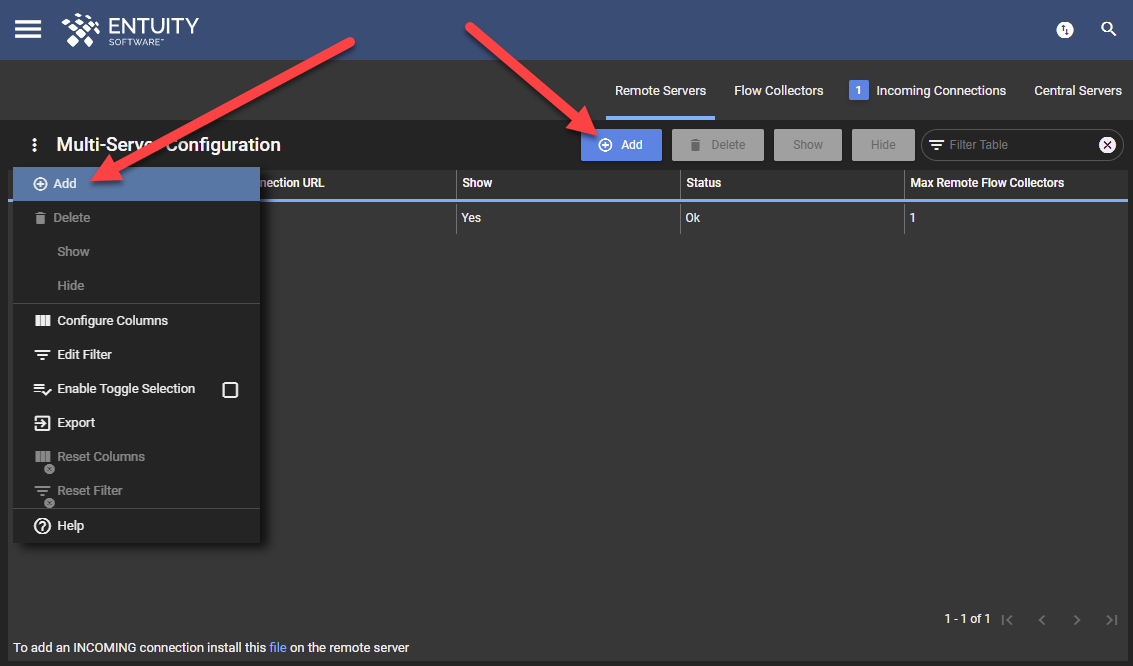Click the Delete toolbar button
The height and width of the screenshot is (666, 1133).
tap(718, 145)
